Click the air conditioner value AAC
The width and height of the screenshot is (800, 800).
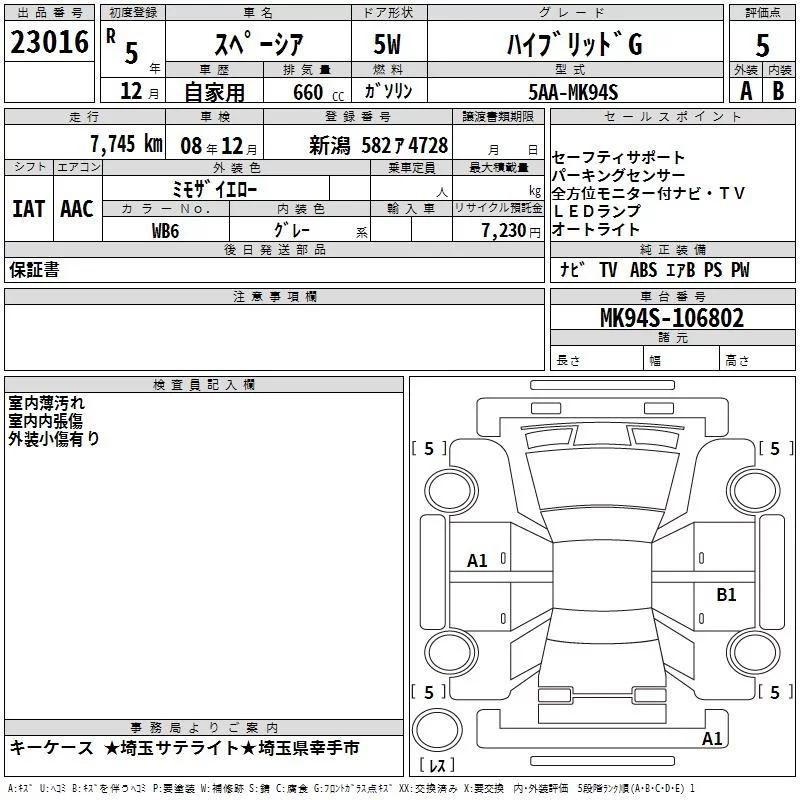tap(77, 209)
